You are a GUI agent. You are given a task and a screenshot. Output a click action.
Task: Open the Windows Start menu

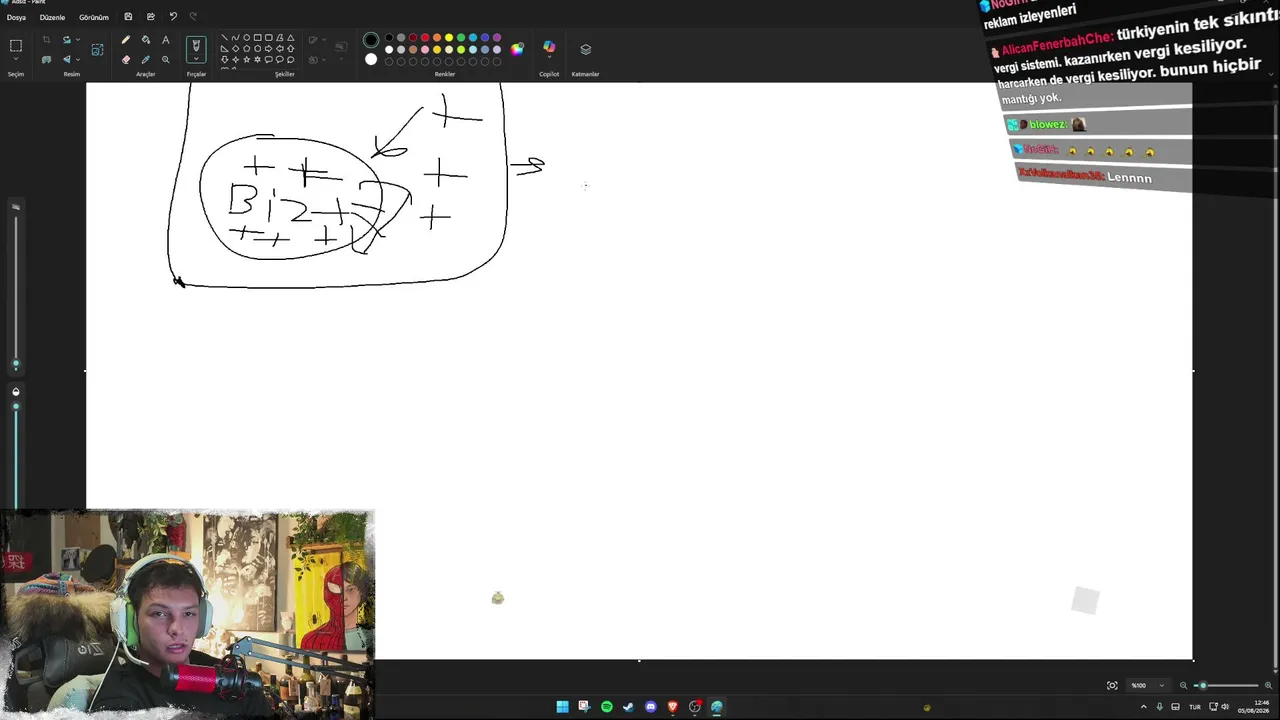click(562, 707)
